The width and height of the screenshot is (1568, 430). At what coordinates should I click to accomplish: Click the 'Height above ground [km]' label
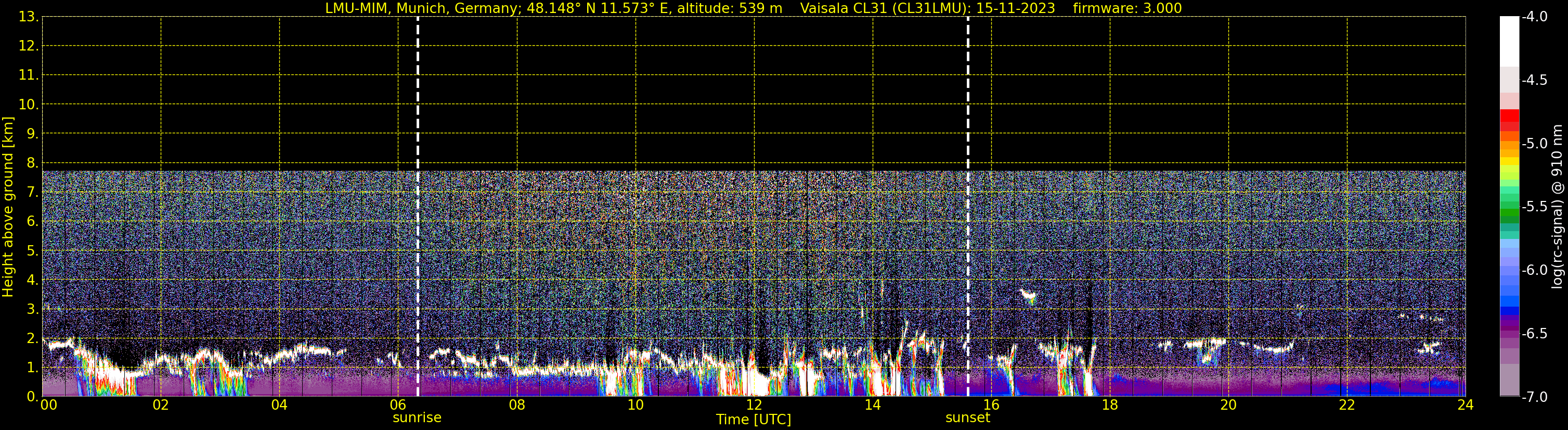click(x=8, y=207)
